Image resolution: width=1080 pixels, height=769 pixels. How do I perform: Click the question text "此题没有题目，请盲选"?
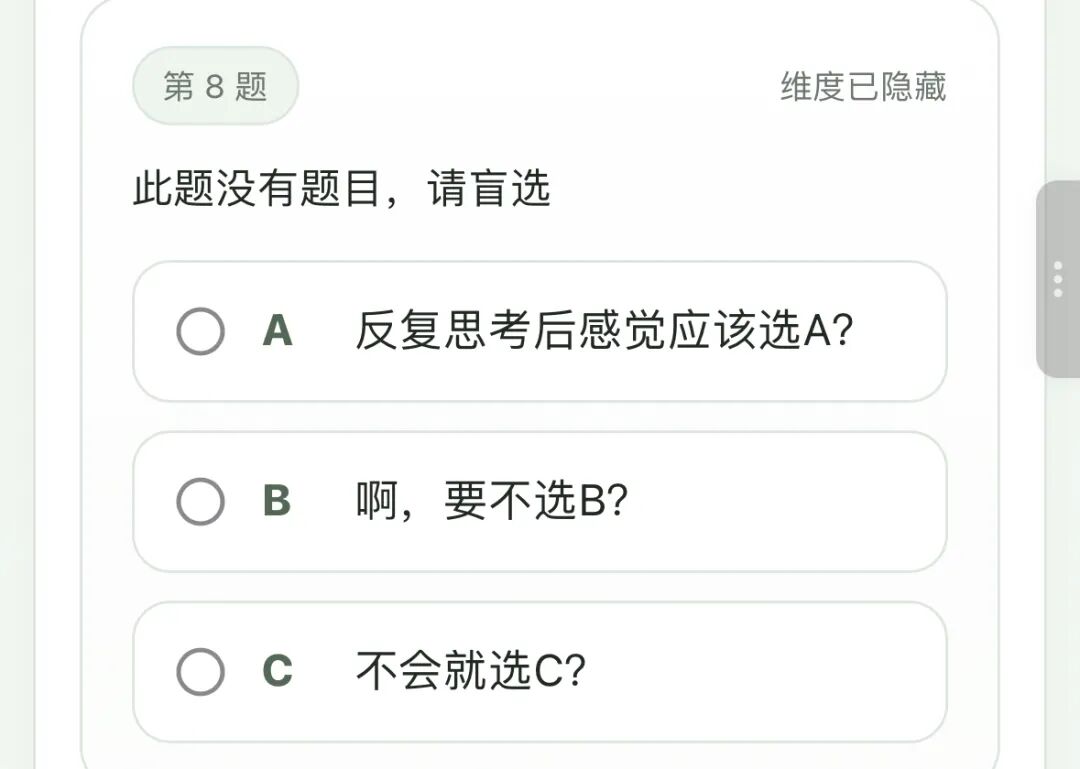click(x=342, y=188)
